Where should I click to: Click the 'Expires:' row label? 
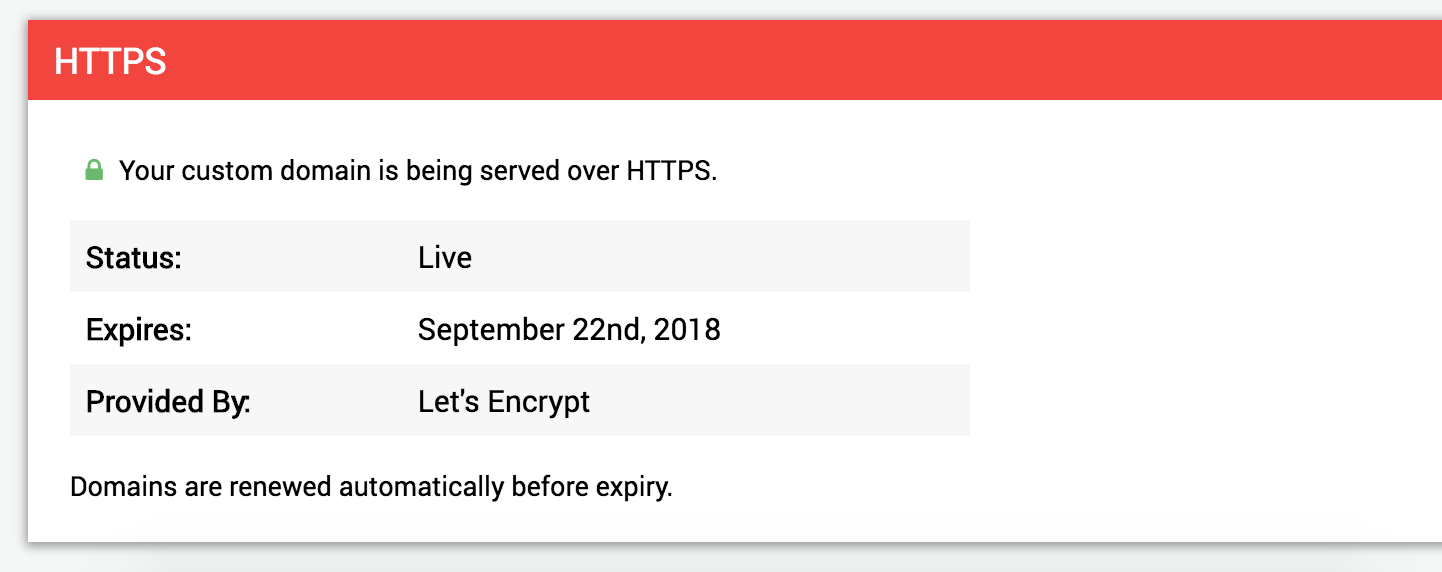[x=138, y=329]
